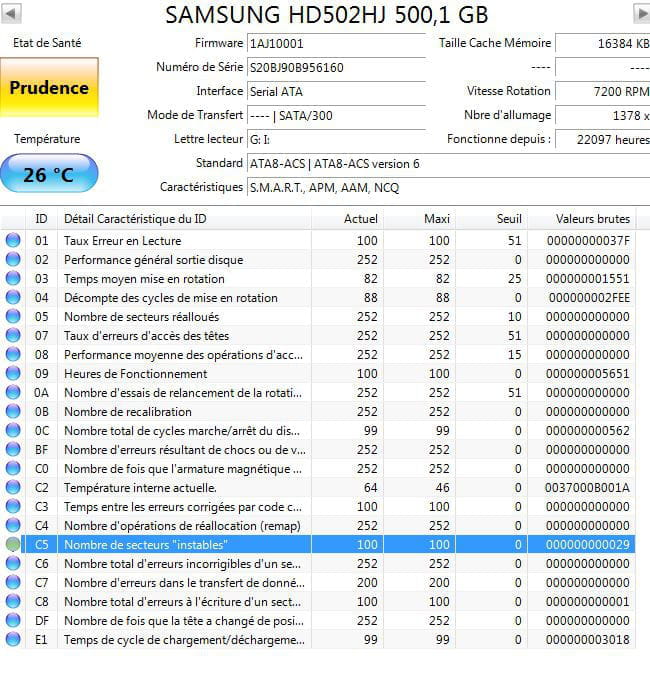Click the status icon of row C7

coord(13,582)
